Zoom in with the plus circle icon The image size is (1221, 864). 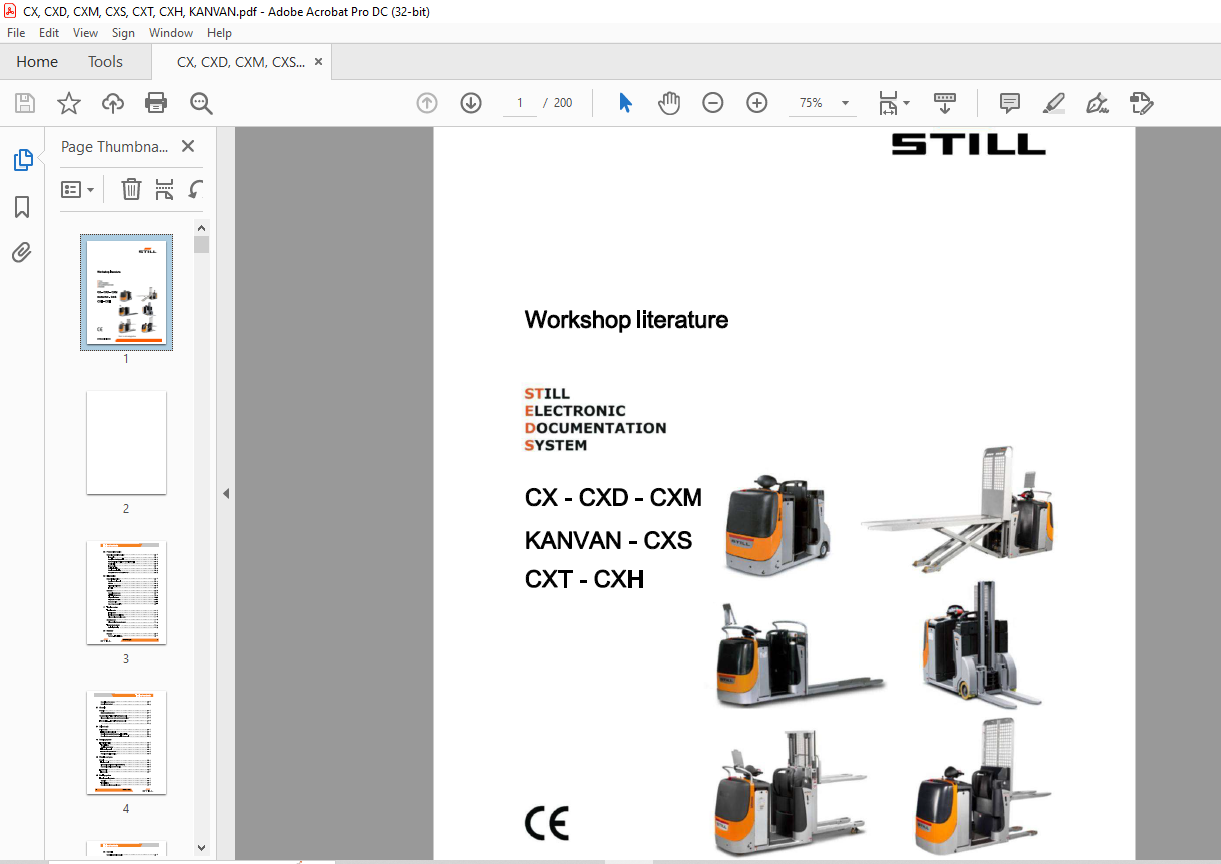pos(757,103)
